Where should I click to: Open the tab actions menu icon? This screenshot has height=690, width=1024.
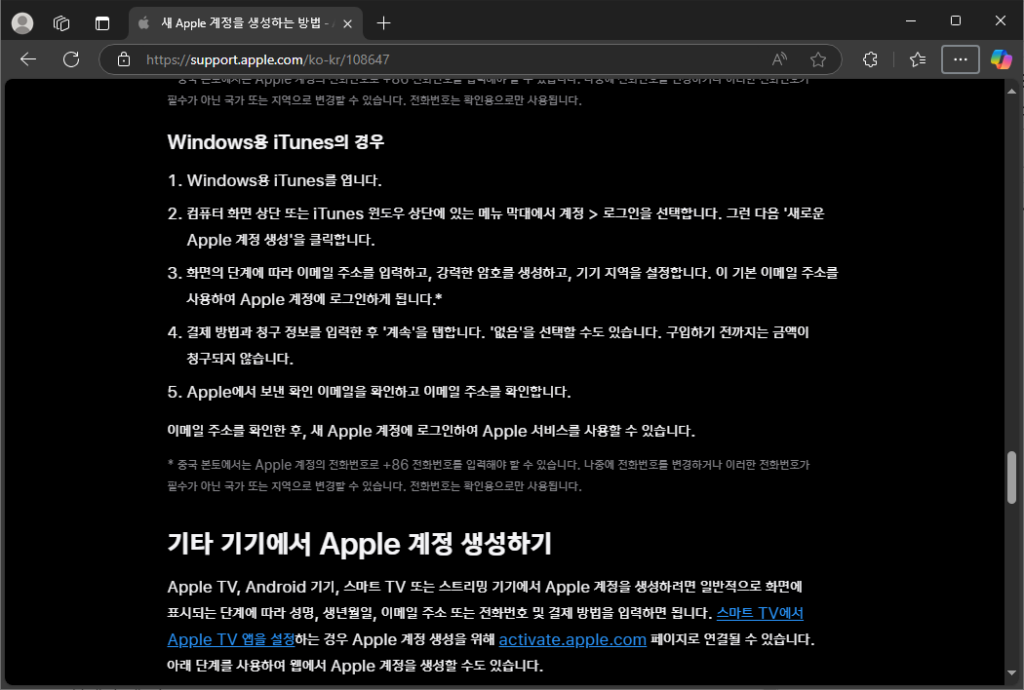[103, 24]
